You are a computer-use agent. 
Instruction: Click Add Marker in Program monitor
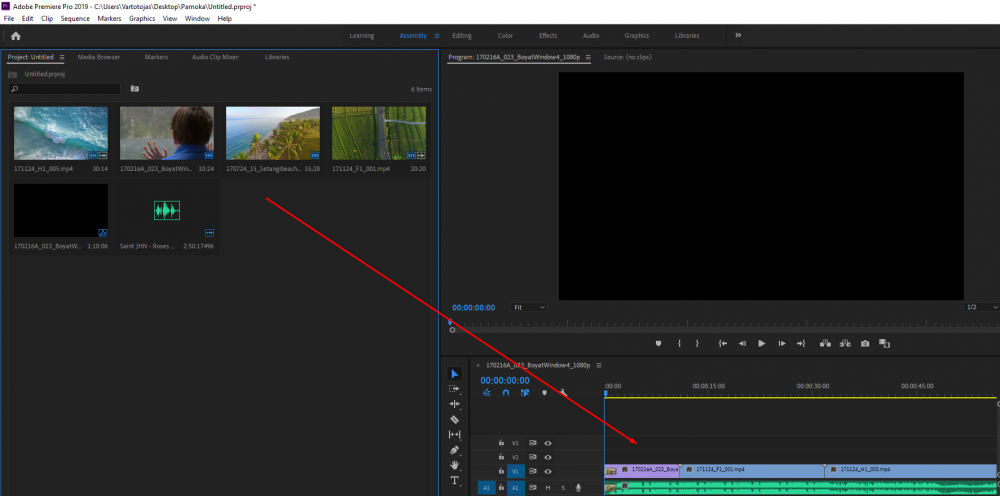pyautogui.click(x=658, y=343)
